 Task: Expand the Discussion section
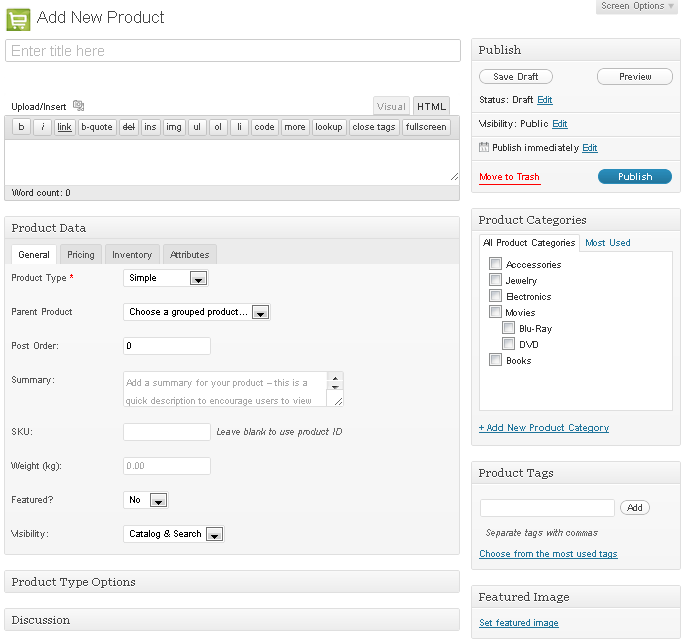[x=232, y=620]
